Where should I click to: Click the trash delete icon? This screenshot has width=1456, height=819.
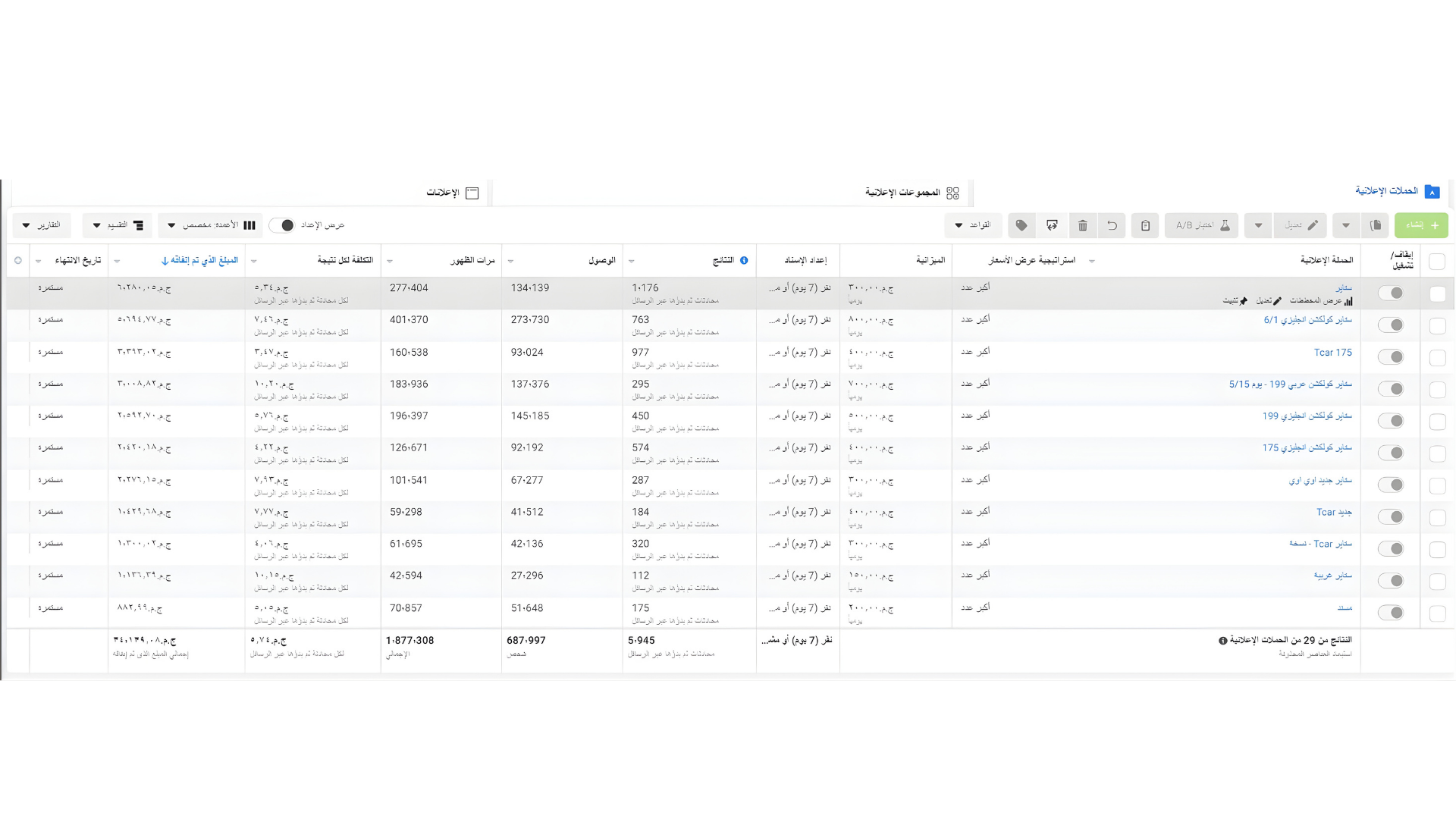(1082, 225)
